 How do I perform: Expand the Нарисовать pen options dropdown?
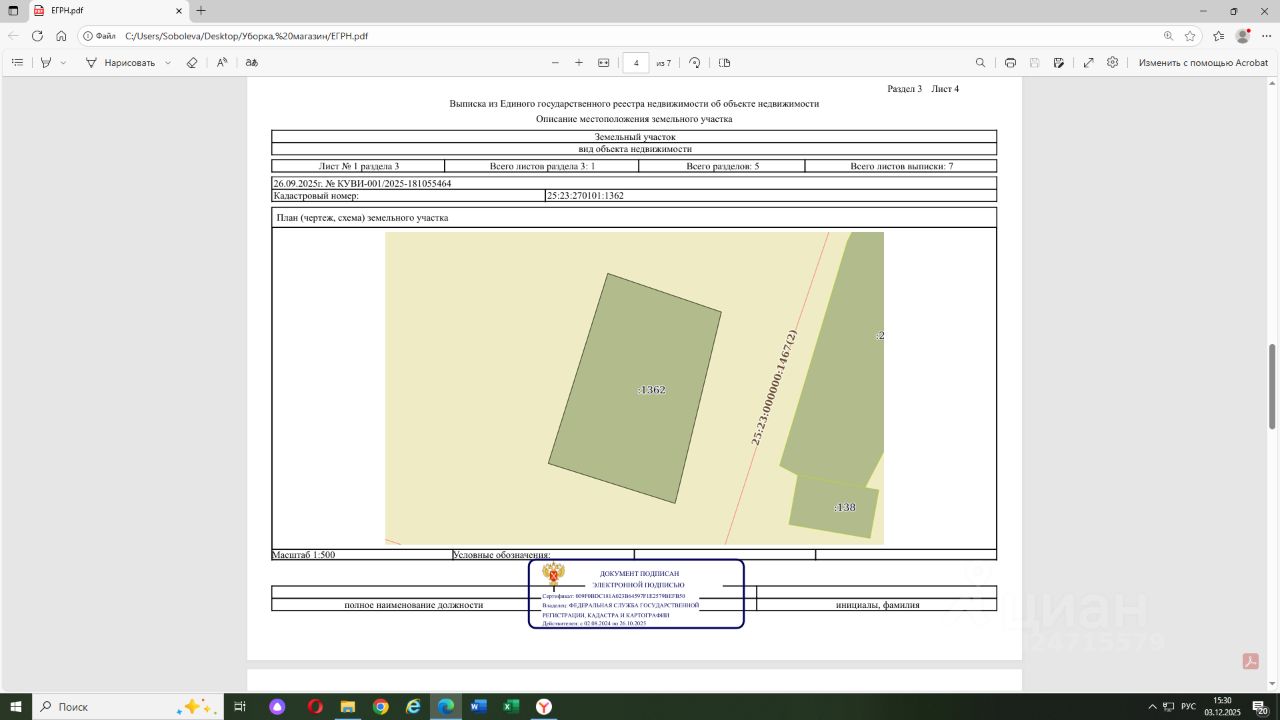click(x=167, y=62)
